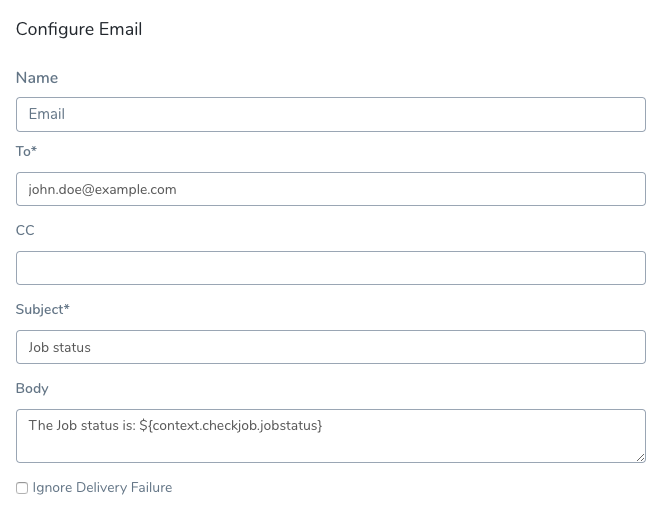Place cursor on john.doe@example.com address text
661x511 pixels.
click(102, 190)
